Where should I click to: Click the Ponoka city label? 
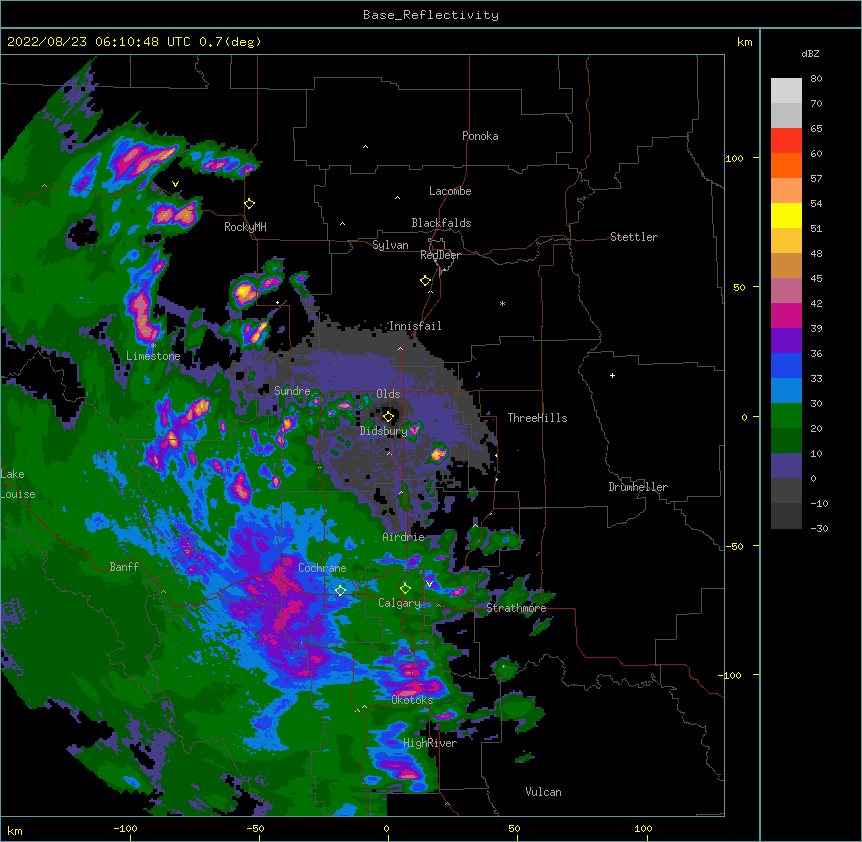[x=480, y=136]
